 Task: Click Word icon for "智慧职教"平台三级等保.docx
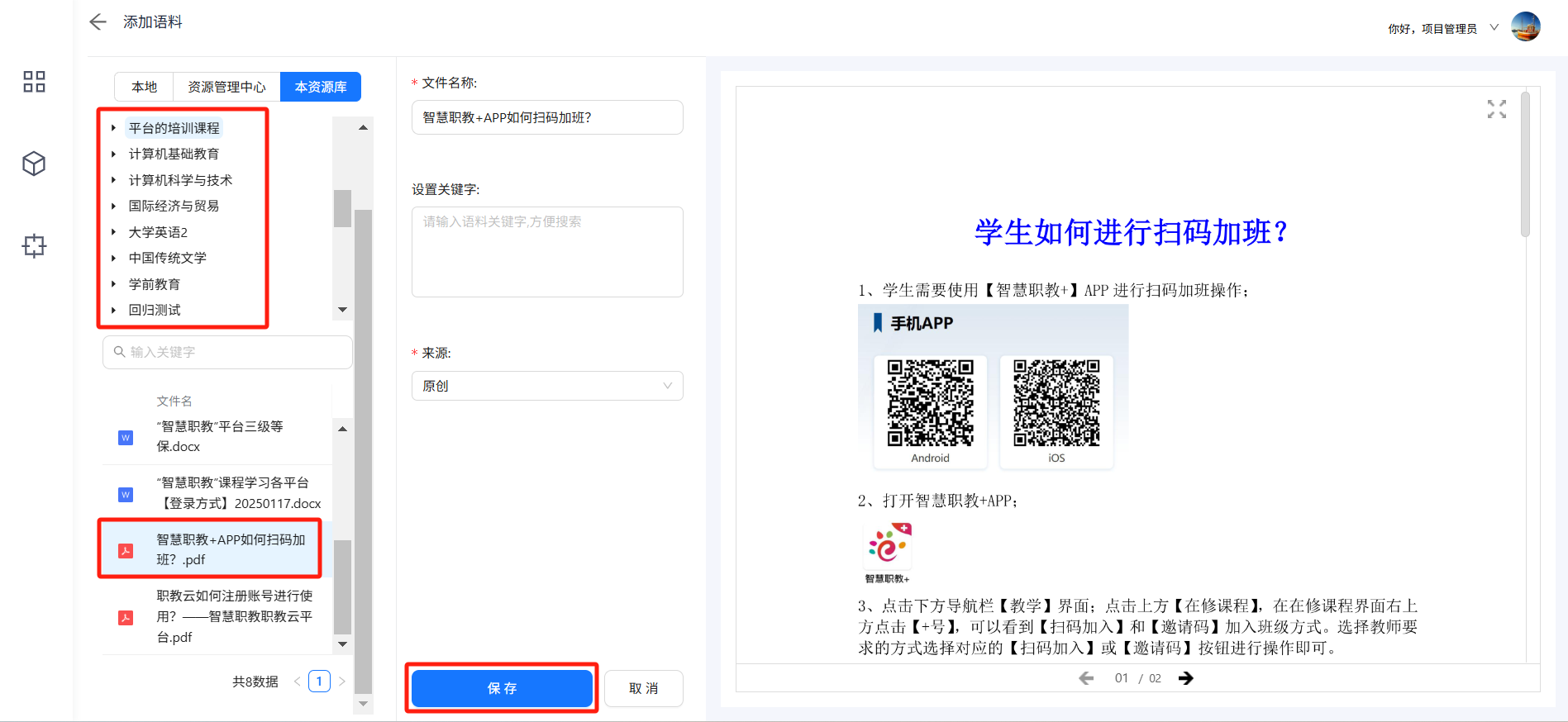(126, 438)
